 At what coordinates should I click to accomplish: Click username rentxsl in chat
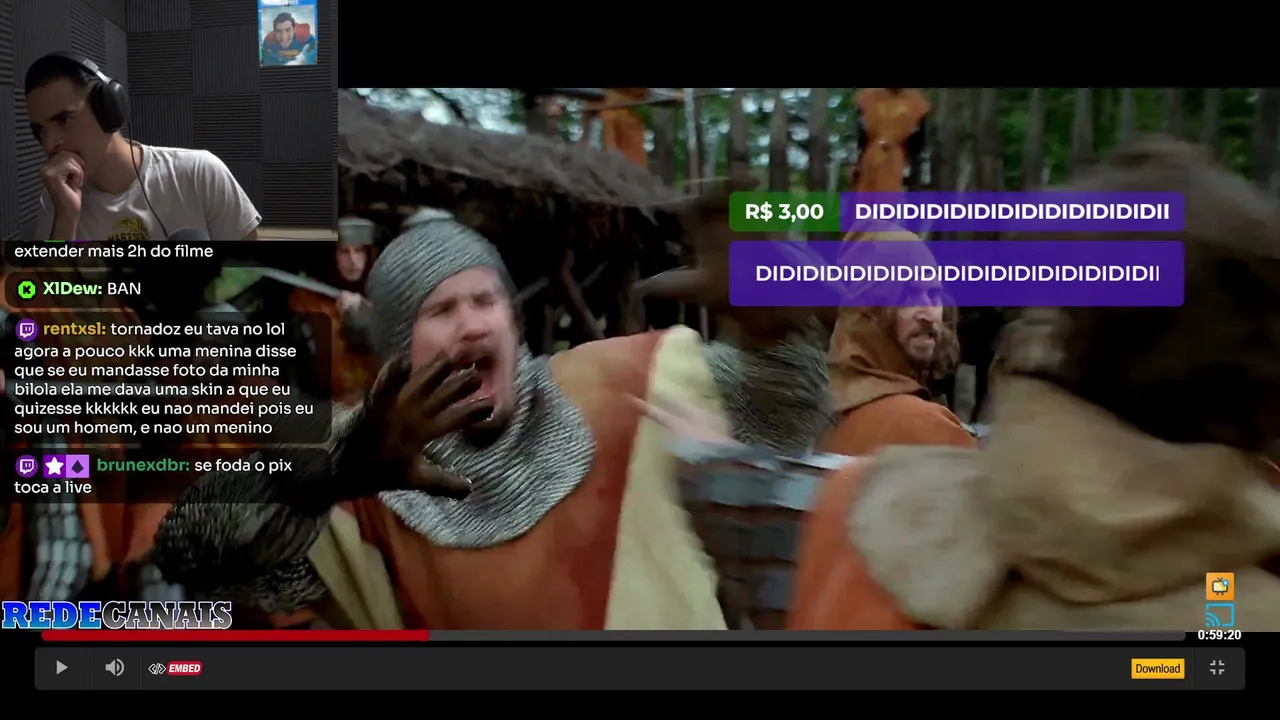point(75,329)
